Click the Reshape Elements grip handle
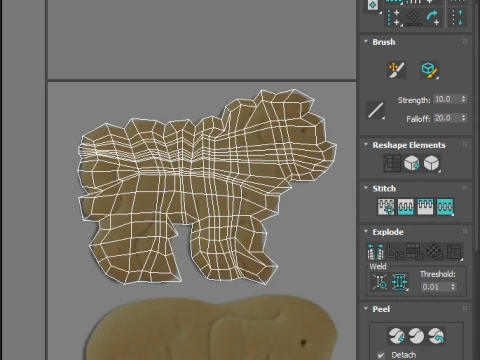 [465, 144]
